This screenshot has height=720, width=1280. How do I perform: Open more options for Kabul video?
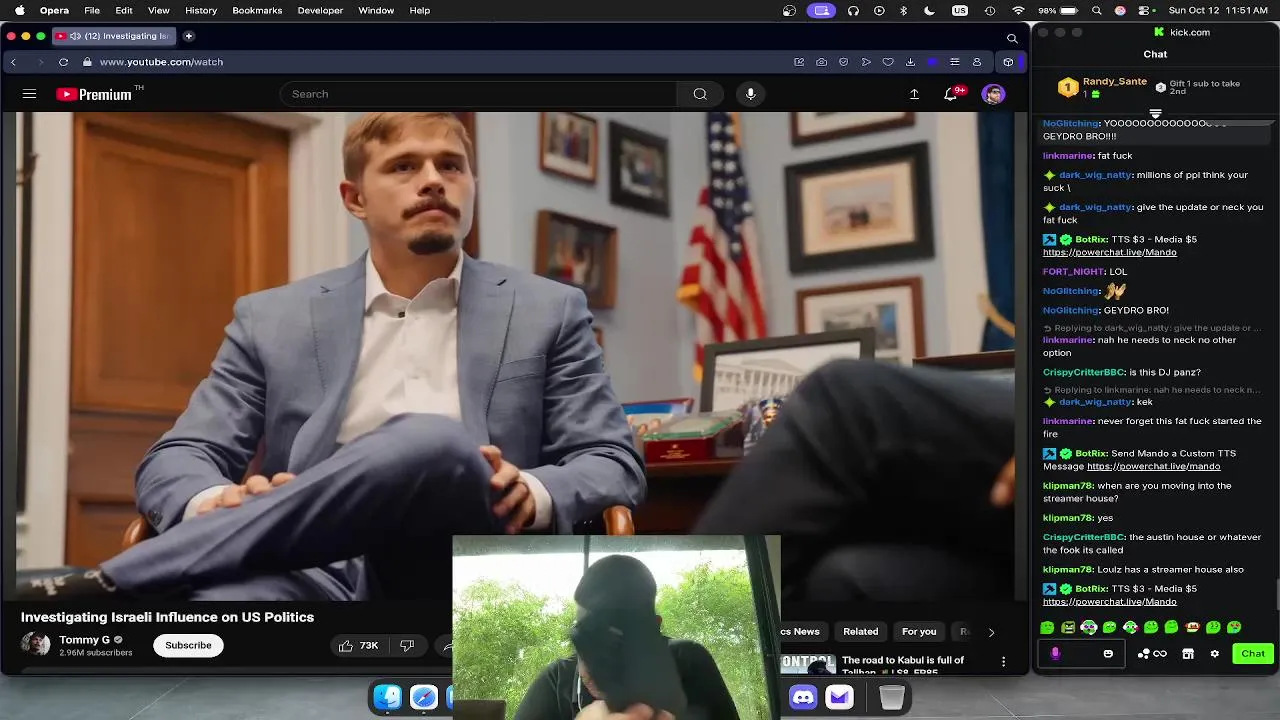[1003, 661]
